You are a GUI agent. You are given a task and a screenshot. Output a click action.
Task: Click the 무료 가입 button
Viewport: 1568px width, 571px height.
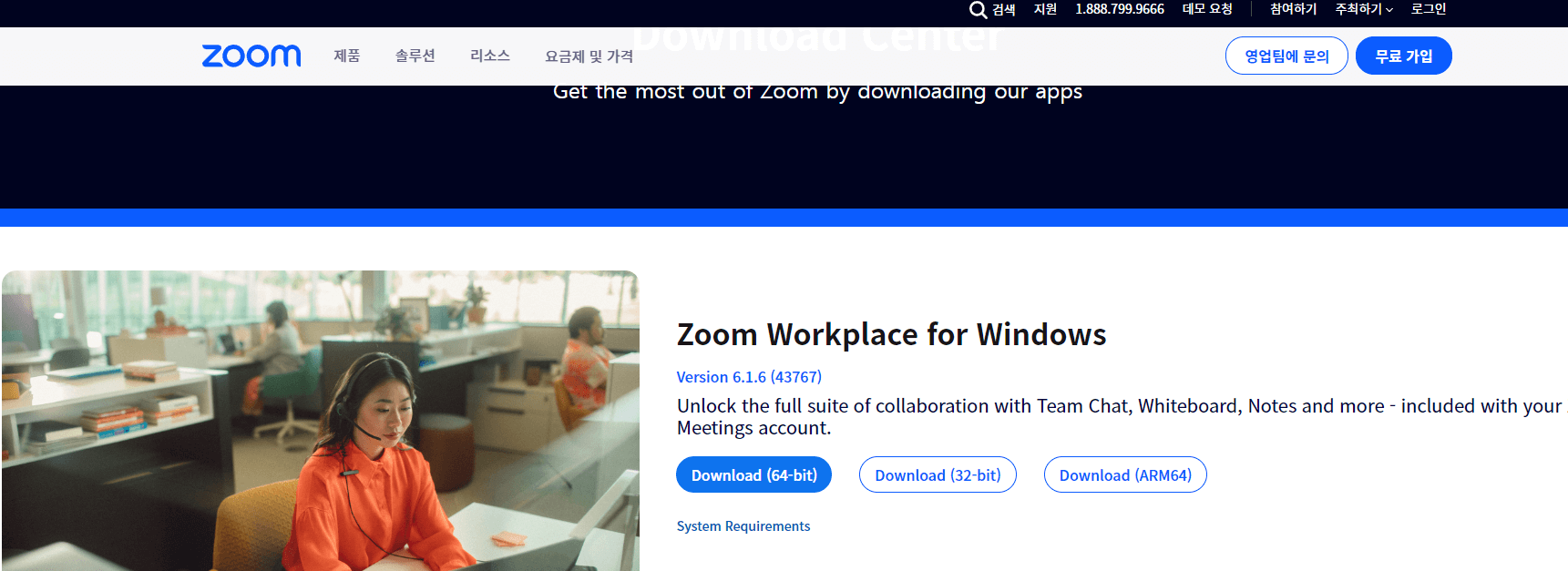[1404, 56]
